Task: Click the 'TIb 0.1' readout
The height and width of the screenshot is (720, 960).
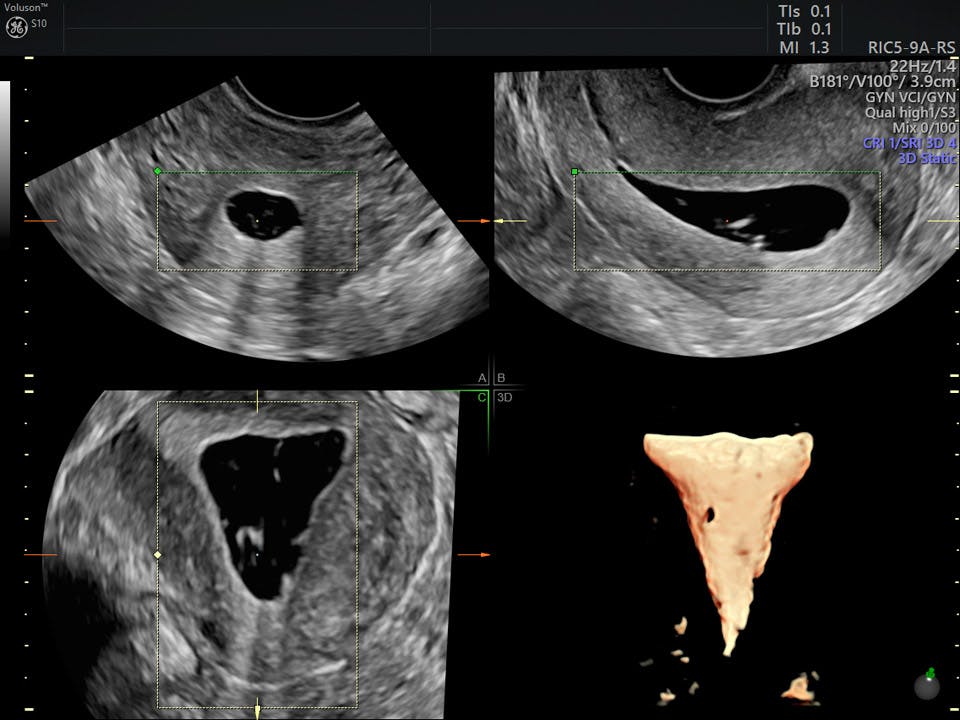Action: (804, 29)
